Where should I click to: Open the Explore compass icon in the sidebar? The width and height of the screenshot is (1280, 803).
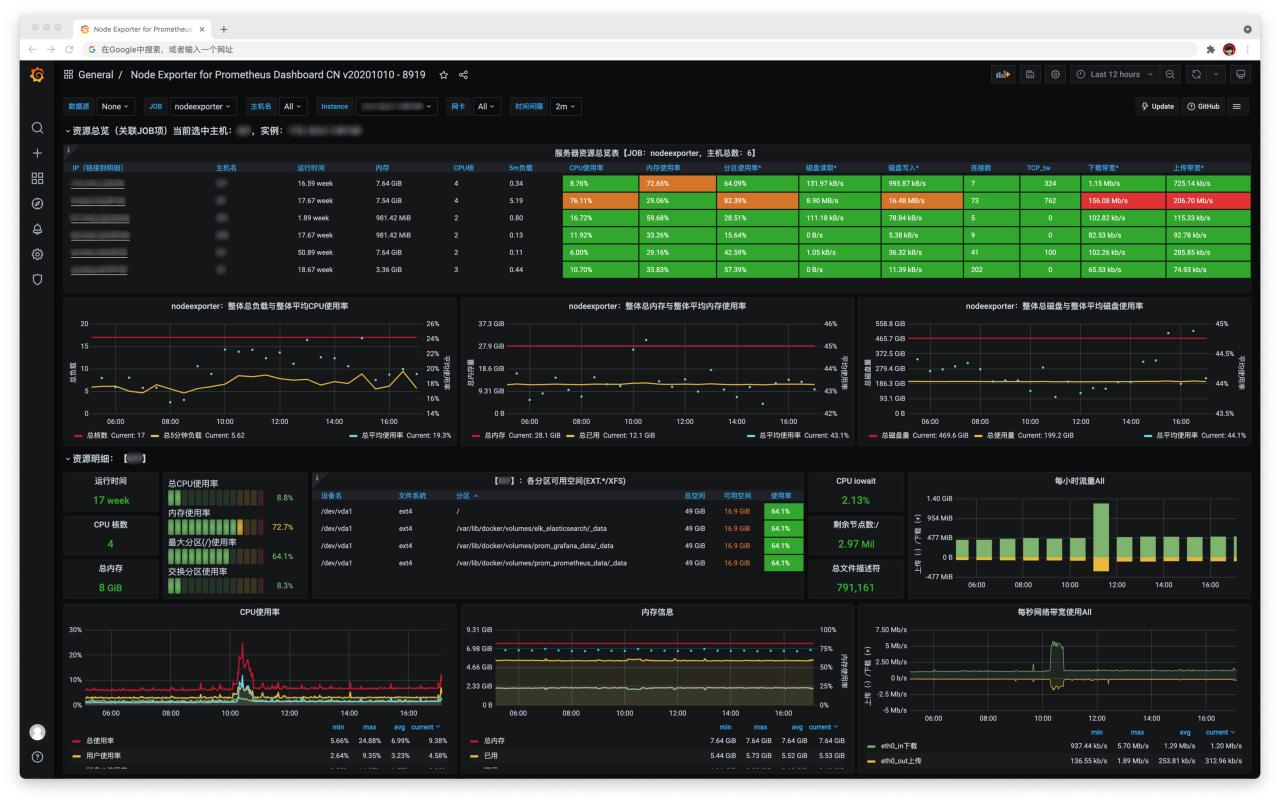point(37,205)
